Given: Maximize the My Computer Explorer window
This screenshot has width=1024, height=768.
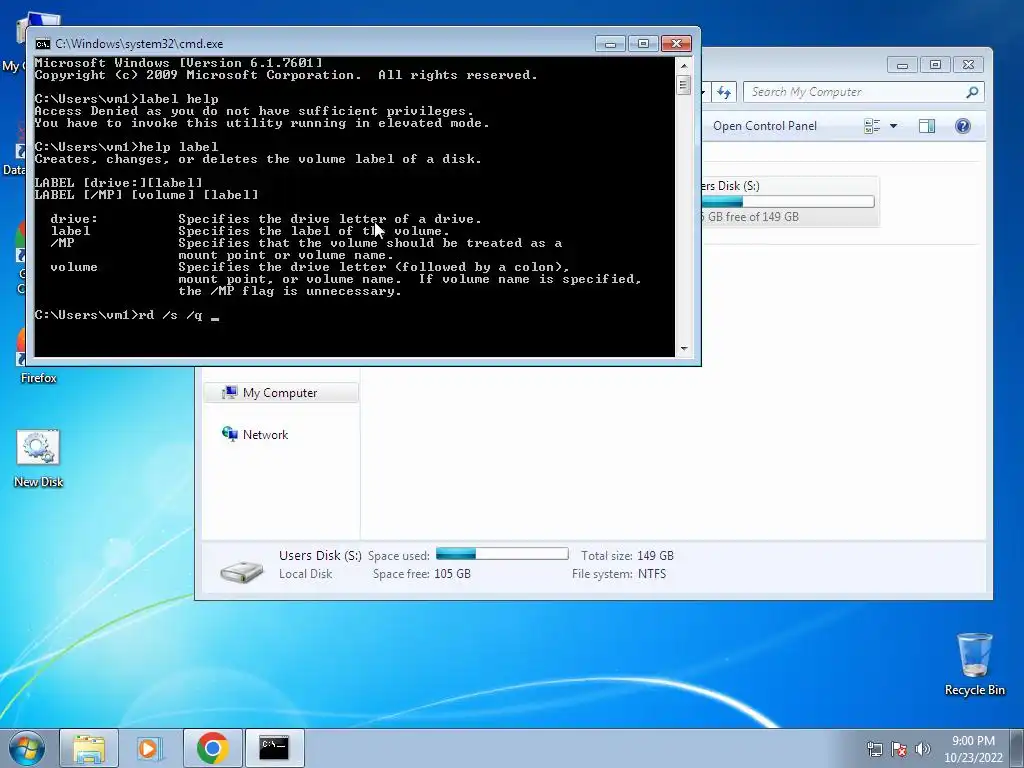Looking at the screenshot, I should 935,65.
